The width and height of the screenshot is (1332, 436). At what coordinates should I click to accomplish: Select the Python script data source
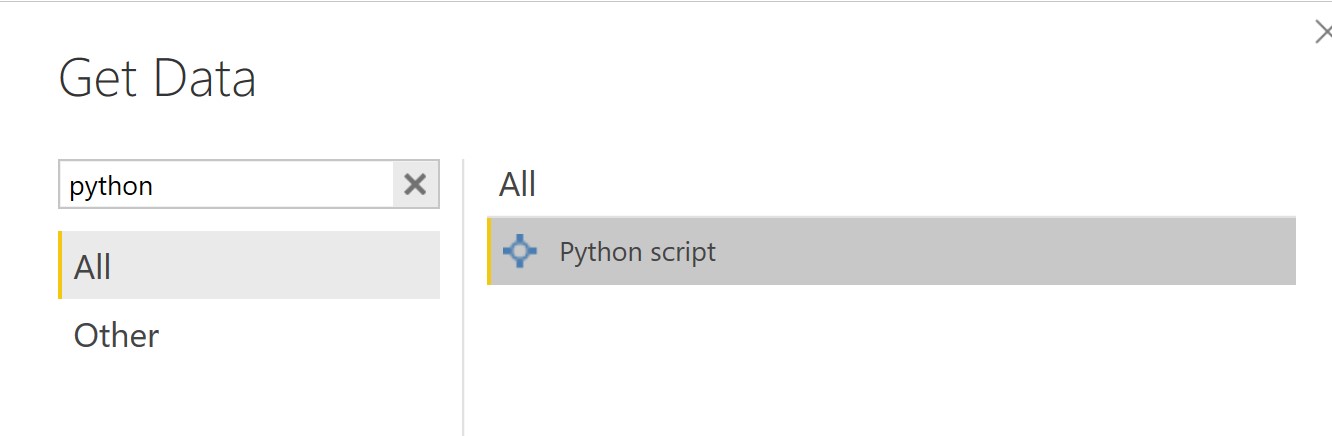click(891, 251)
